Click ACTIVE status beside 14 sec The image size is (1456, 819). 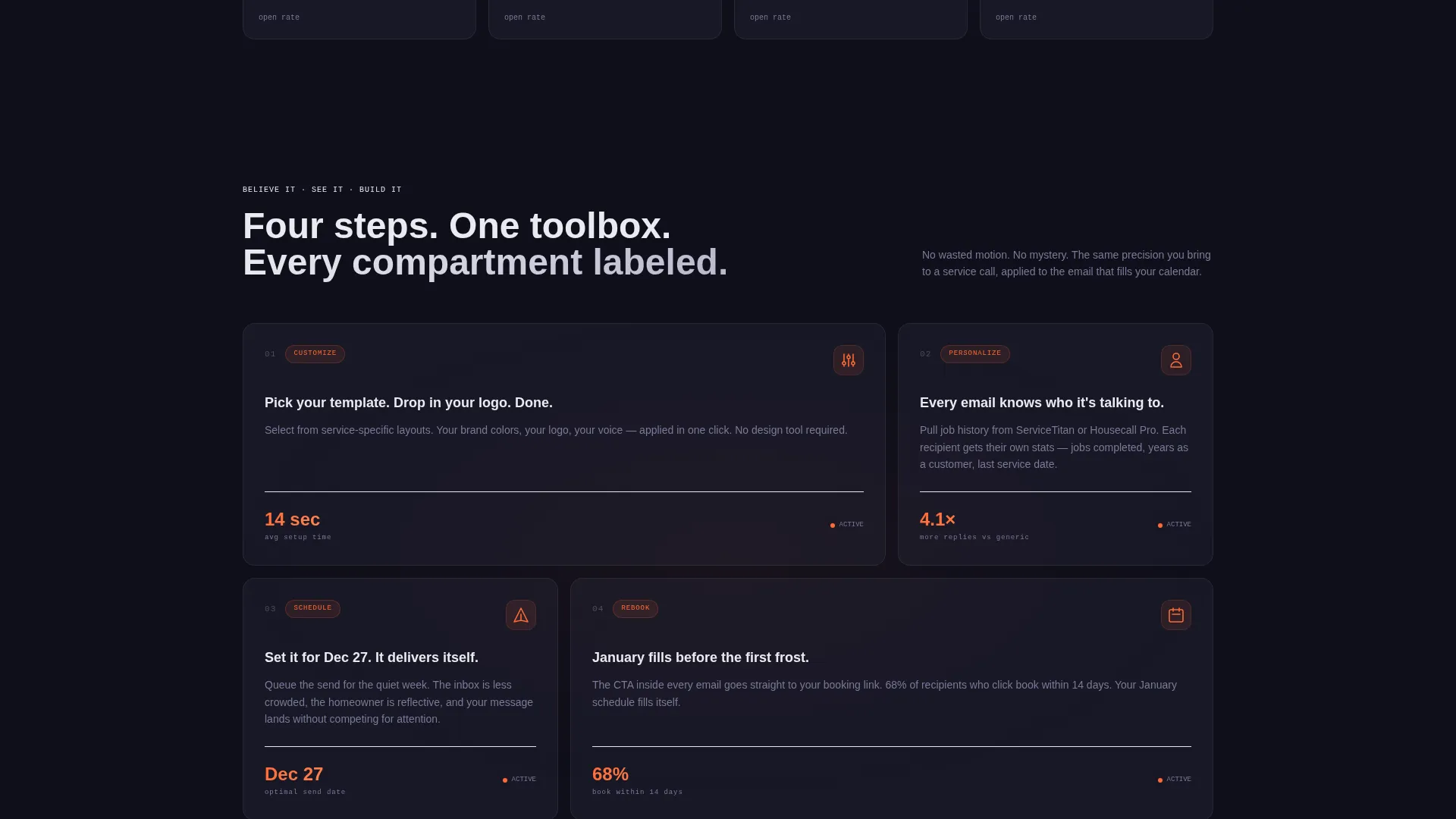click(847, 525)
